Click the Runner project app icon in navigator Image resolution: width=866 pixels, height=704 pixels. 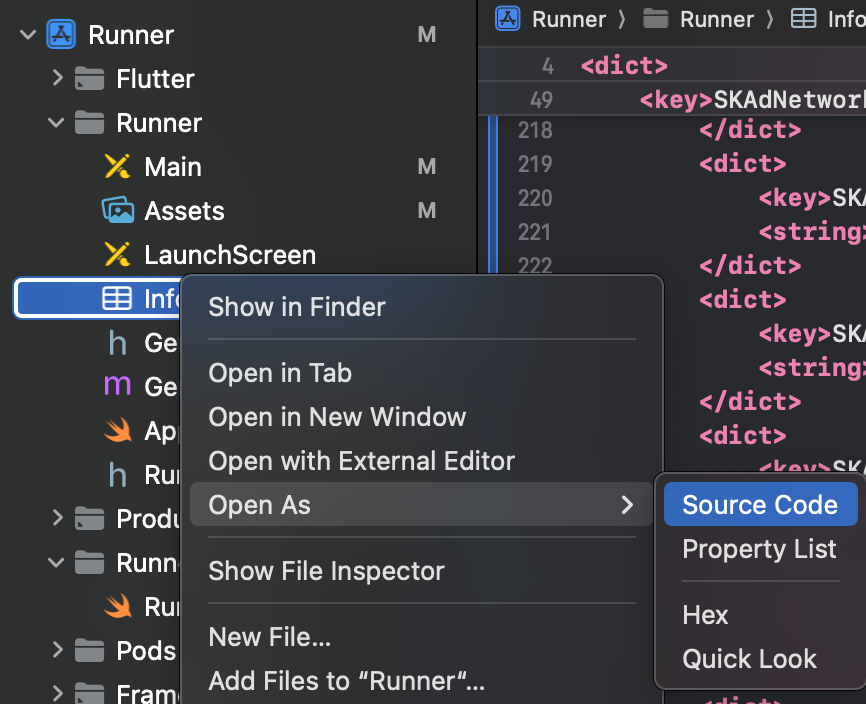pos(61,34)
